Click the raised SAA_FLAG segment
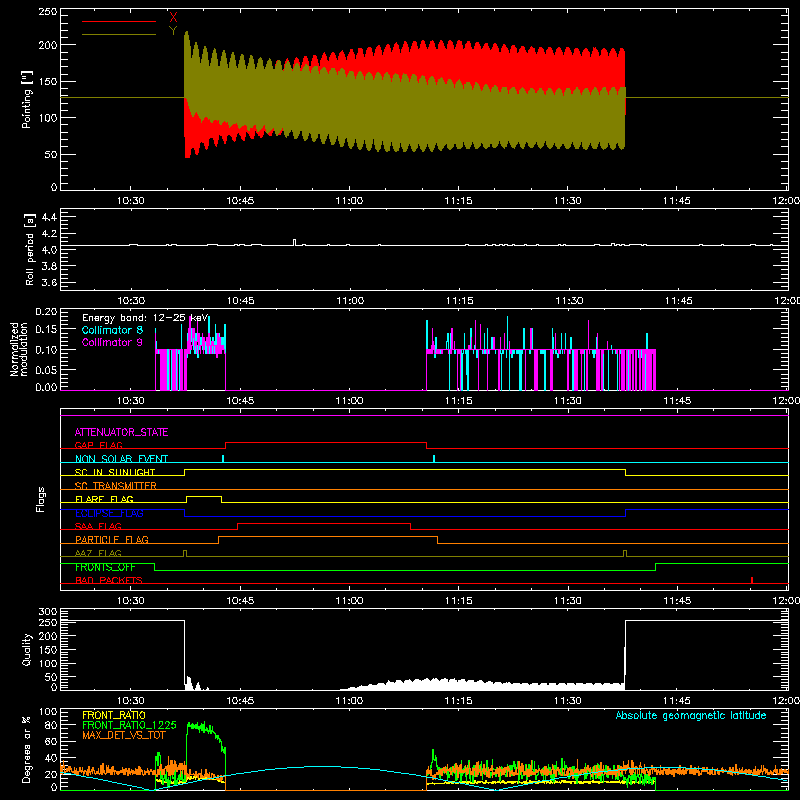 [324, 523]
